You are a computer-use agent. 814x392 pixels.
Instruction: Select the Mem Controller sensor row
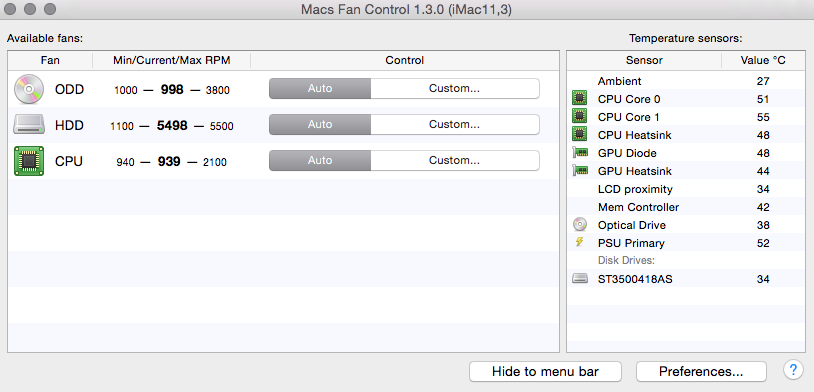[686, 207]
